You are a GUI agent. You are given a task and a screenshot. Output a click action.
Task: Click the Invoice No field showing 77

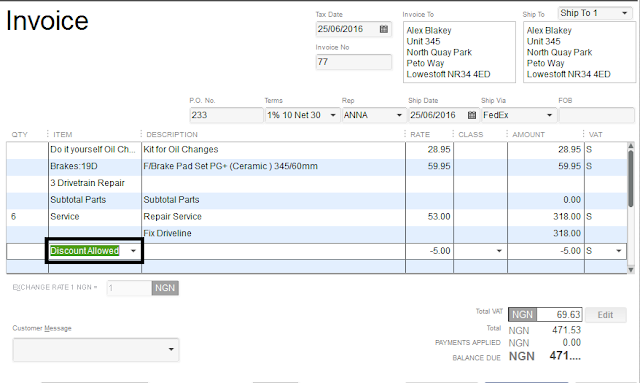pyautogui.click(x=353, y=62)
